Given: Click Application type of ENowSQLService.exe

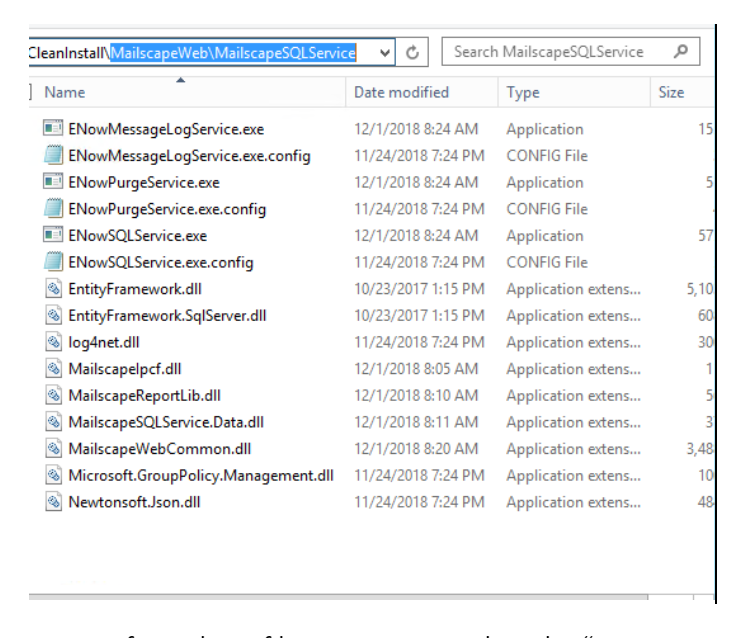Looking at the screenshot, I should point(545,236).
